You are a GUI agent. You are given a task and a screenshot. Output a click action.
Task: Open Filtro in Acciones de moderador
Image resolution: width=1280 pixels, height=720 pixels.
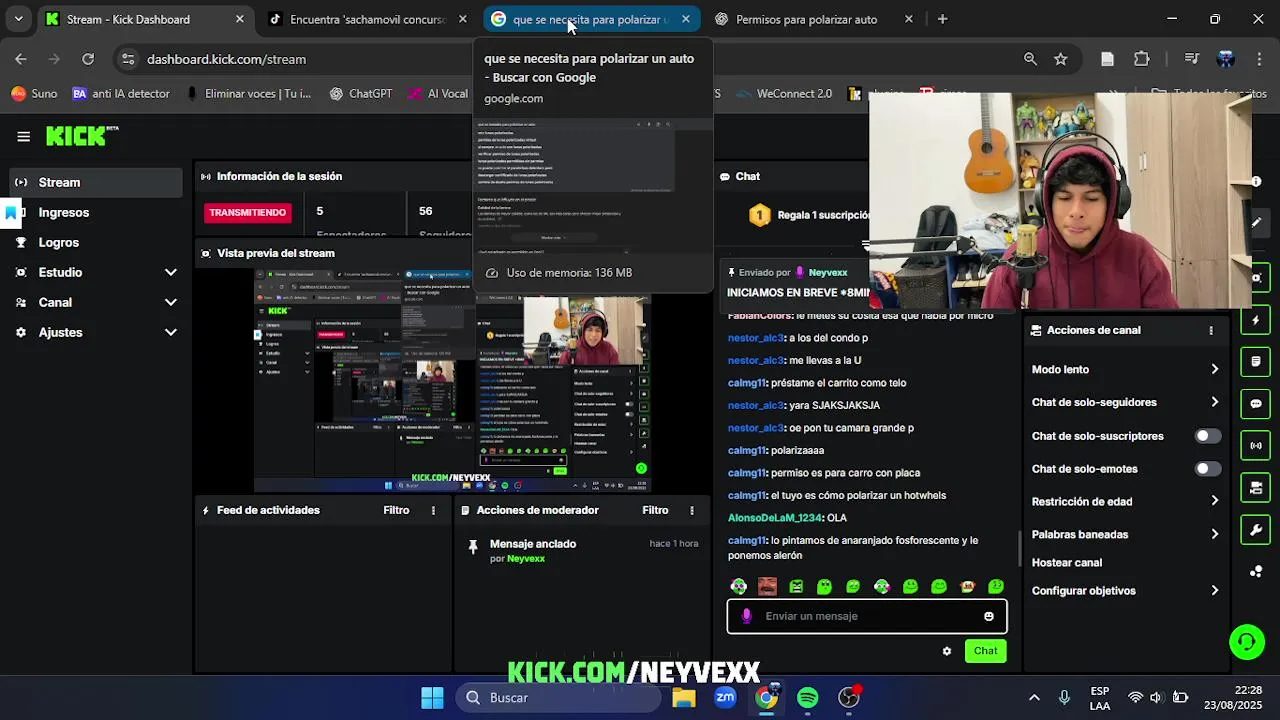pyautogui.click(x=655, y=510)
